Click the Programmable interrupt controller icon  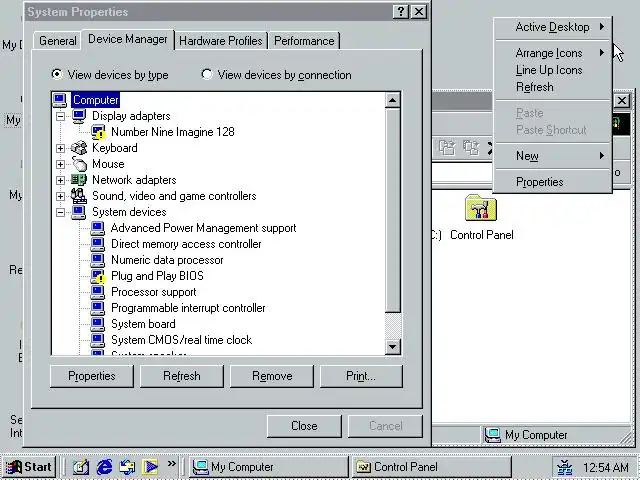[x=98, y=308]
